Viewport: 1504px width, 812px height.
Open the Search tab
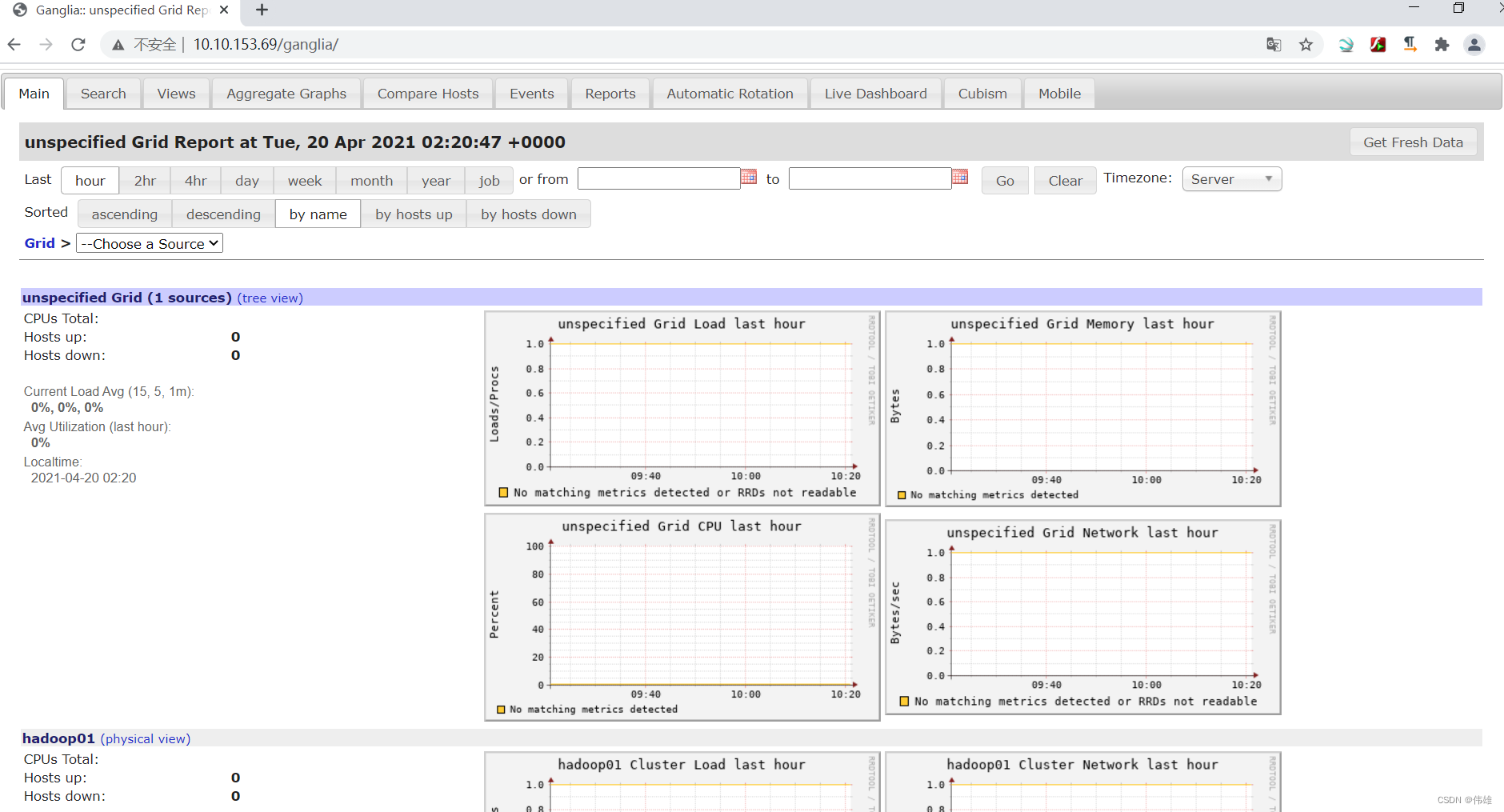point(103,94)
